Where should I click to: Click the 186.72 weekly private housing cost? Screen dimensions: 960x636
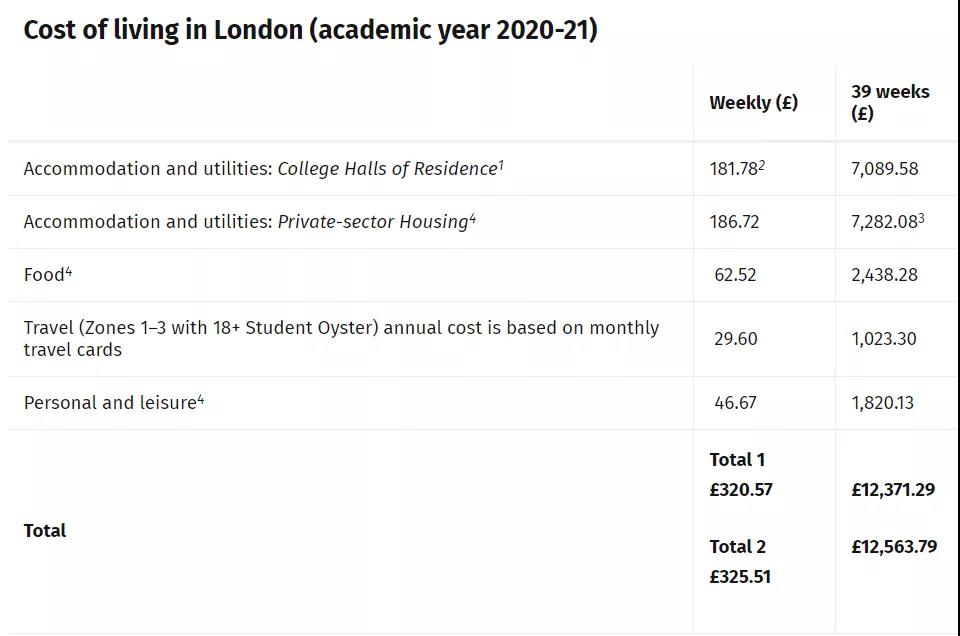coord(734,222)
